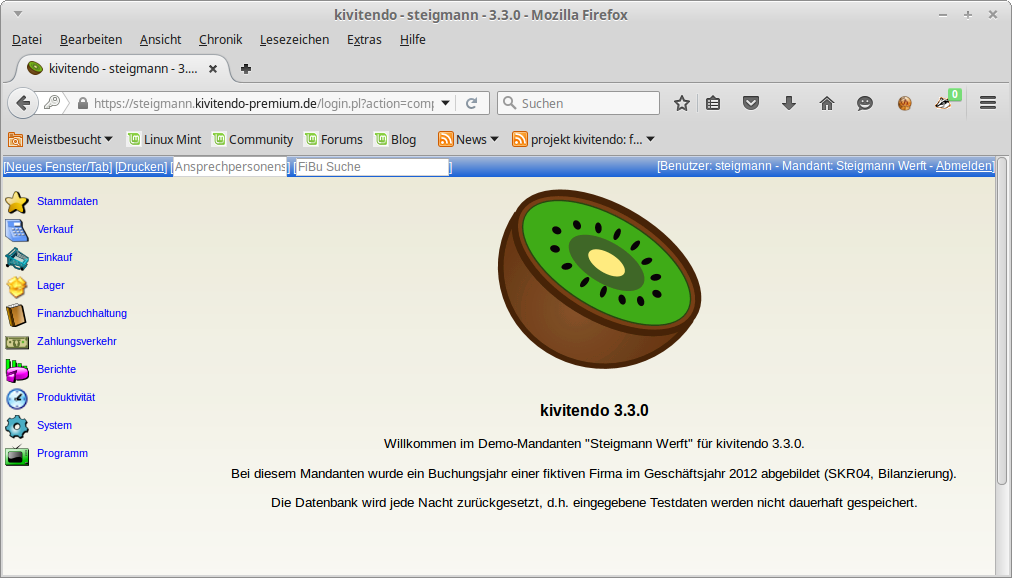Open the Finanzbuchhaltung module

click(82, 313)
